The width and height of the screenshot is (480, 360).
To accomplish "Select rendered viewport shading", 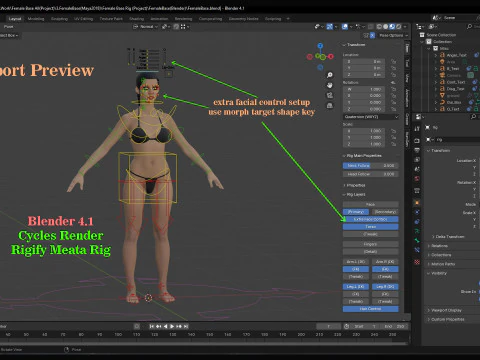I will click(398, 26).
